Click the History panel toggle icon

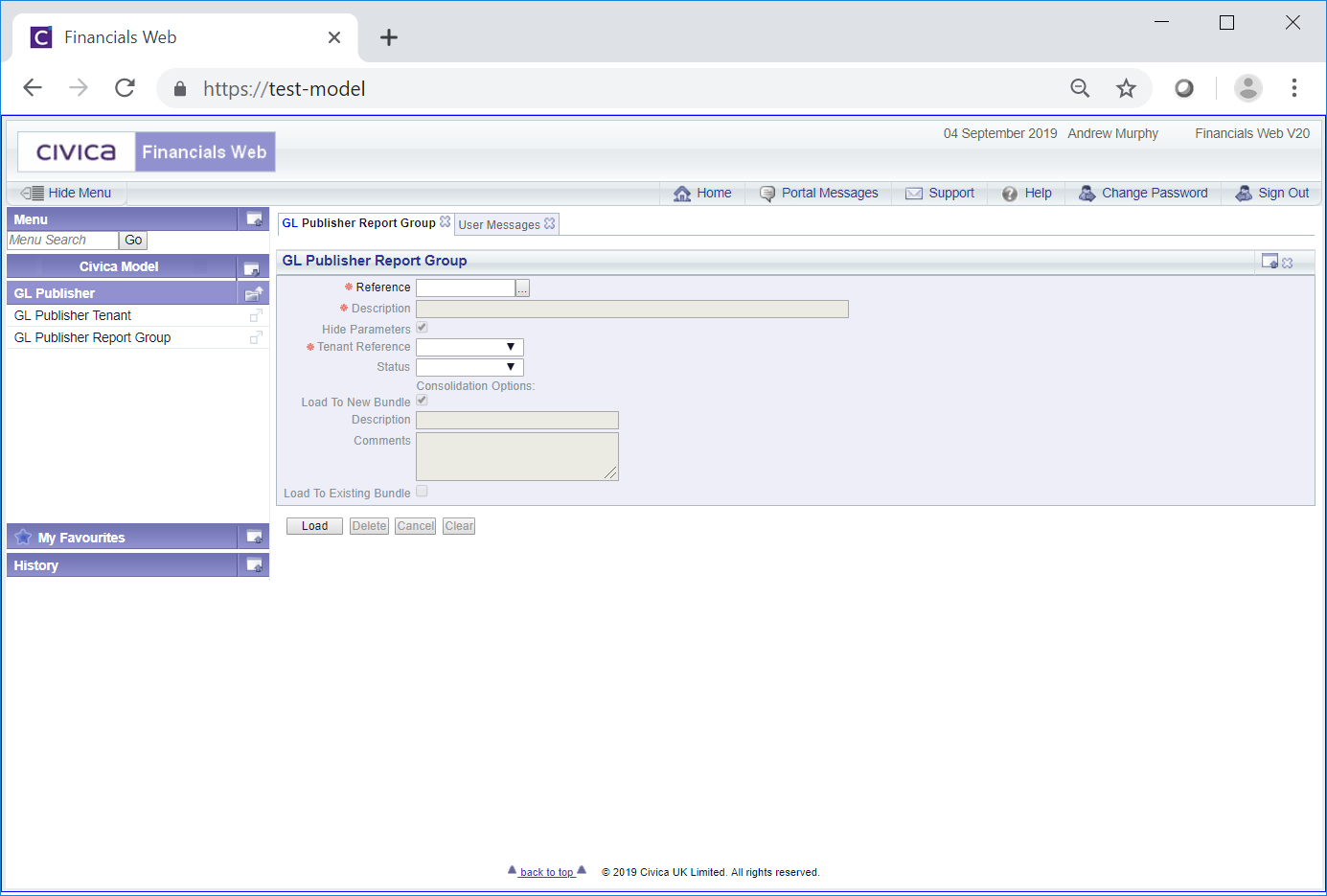click(254, 564)
